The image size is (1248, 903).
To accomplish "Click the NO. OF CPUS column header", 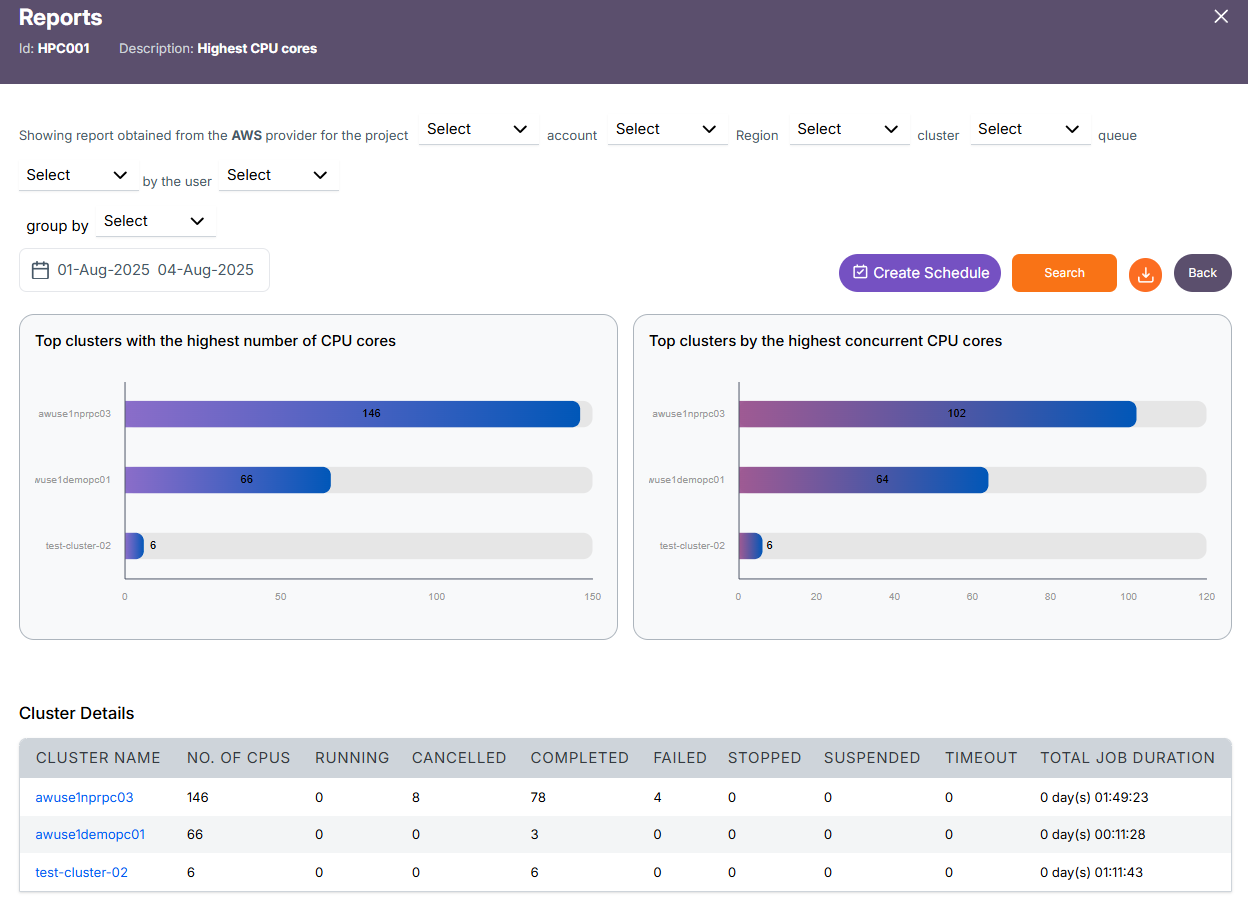I will 239,758.
